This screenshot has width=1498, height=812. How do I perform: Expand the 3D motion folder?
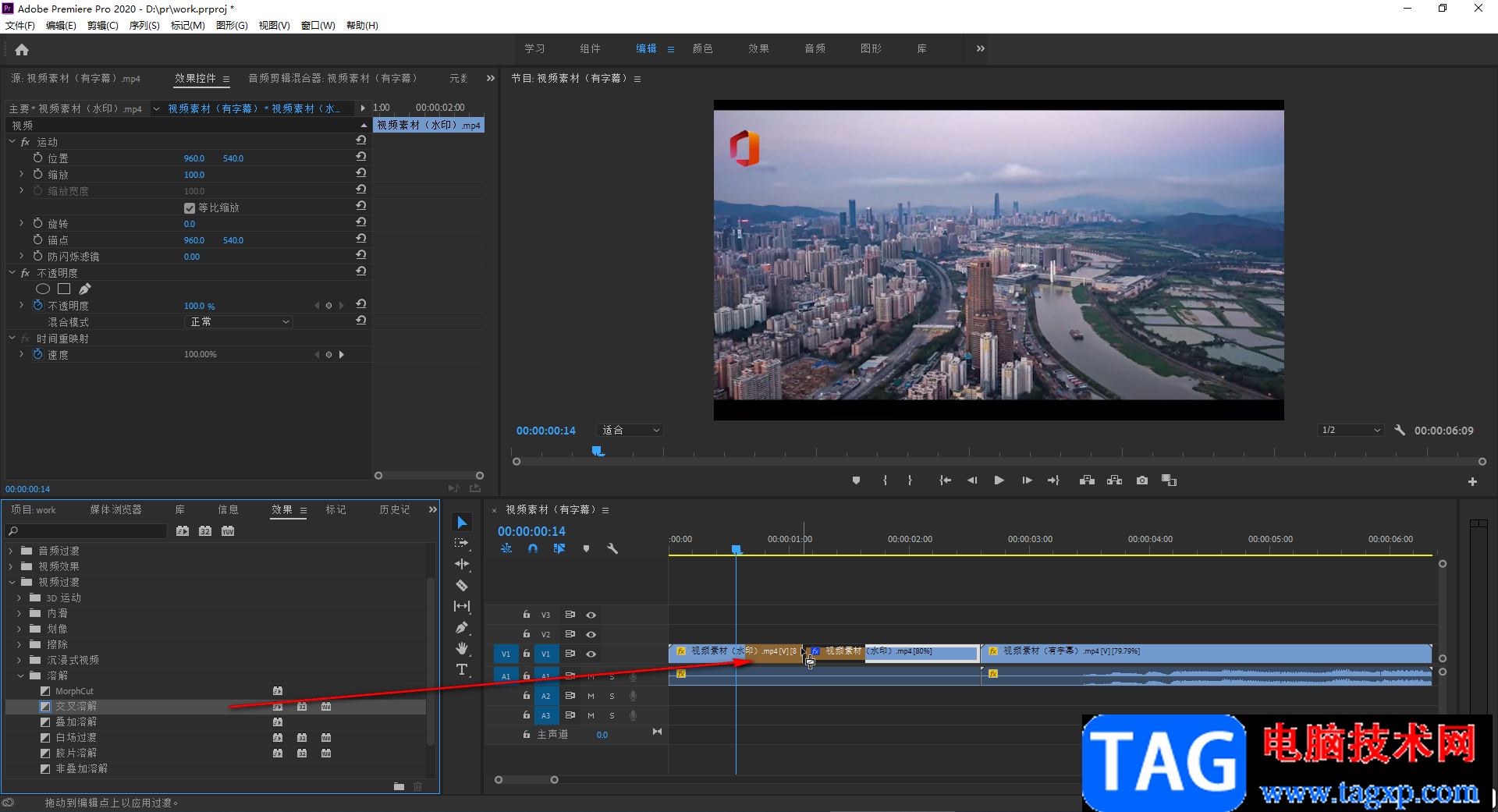(x=19, y=597)
